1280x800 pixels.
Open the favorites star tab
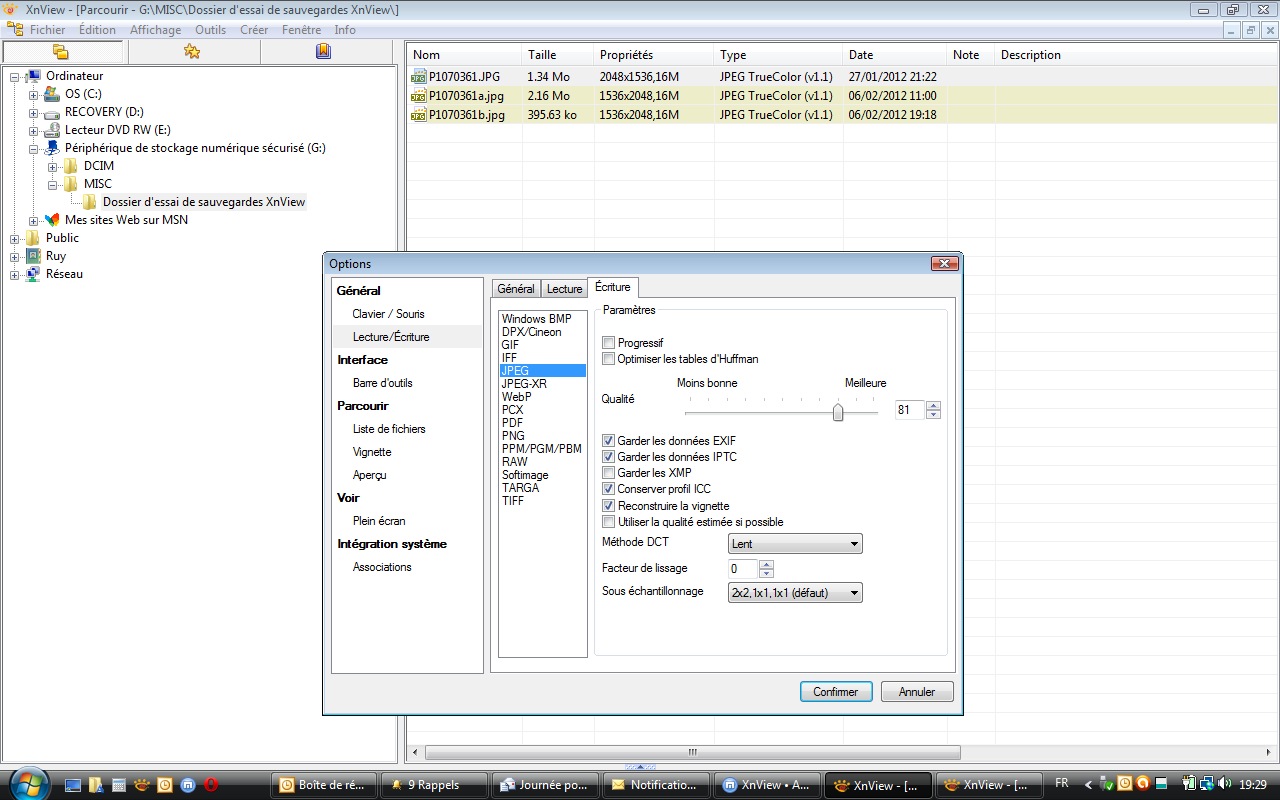192,51
